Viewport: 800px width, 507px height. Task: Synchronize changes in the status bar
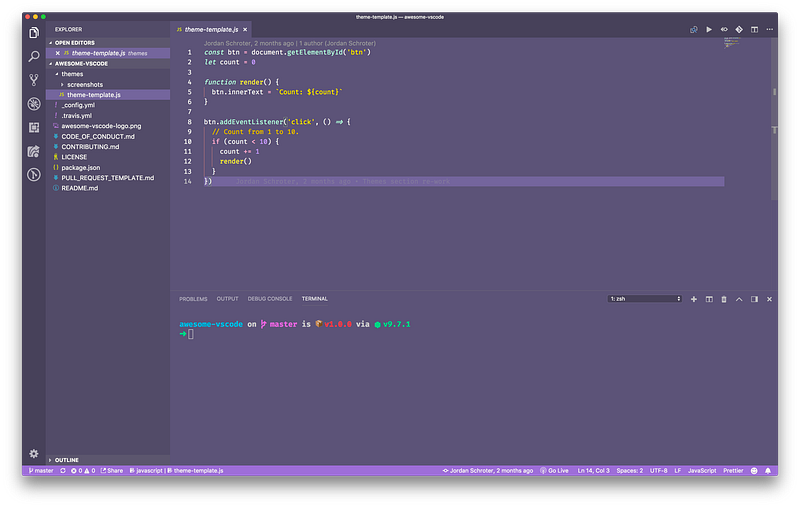[63, 471]
